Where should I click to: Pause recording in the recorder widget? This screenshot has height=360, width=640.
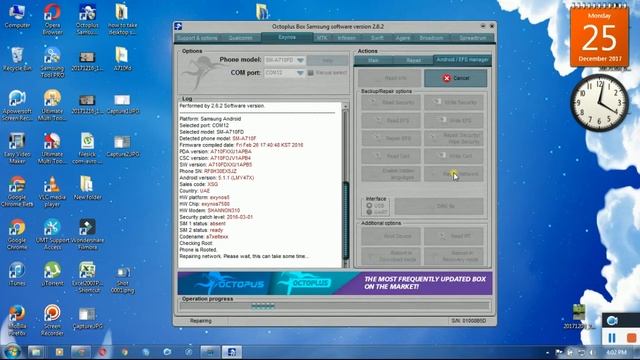click(x=612, y=338)
